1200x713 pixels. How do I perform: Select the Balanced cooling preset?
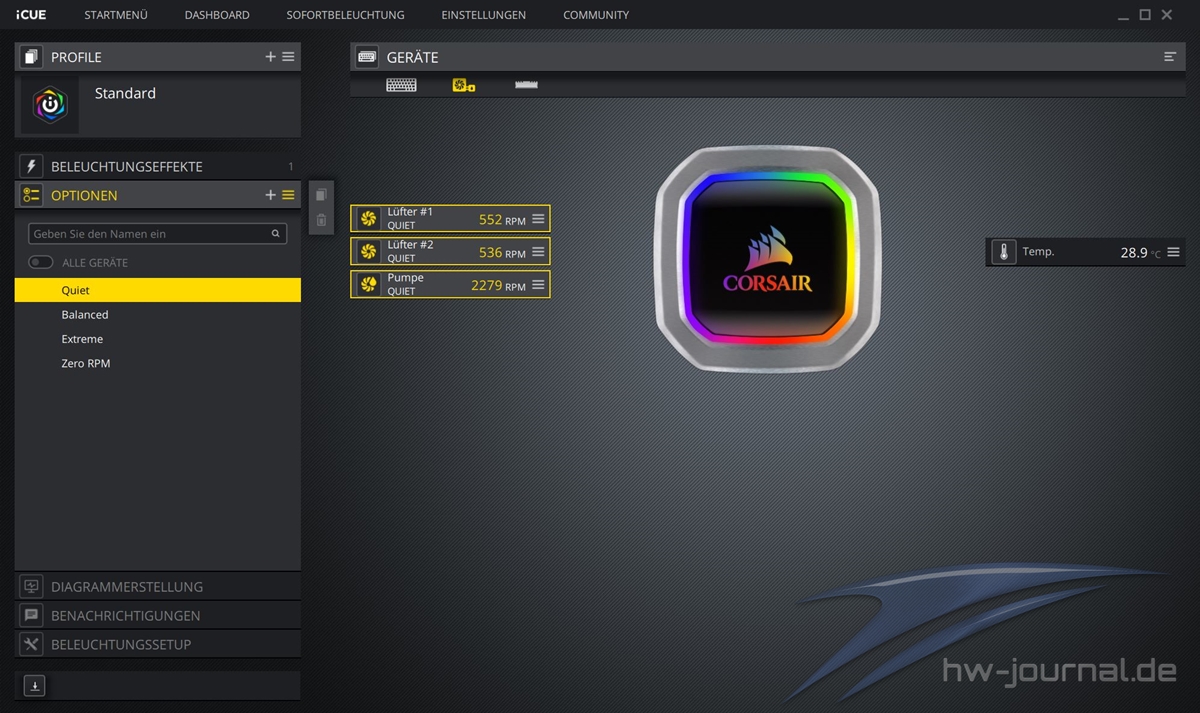(85, 315)
